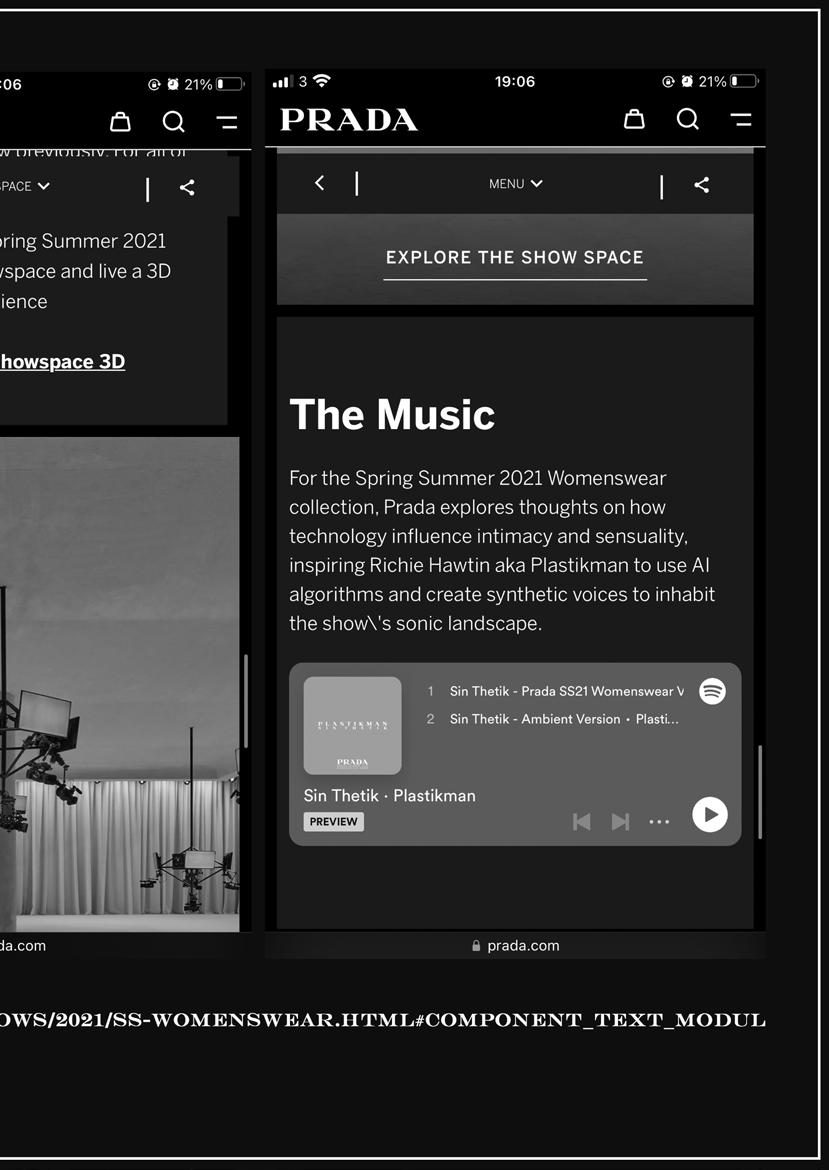Click EXPLORE THE SHOW SPACE link
This screenshot has width=829, height=1170.
515,258
